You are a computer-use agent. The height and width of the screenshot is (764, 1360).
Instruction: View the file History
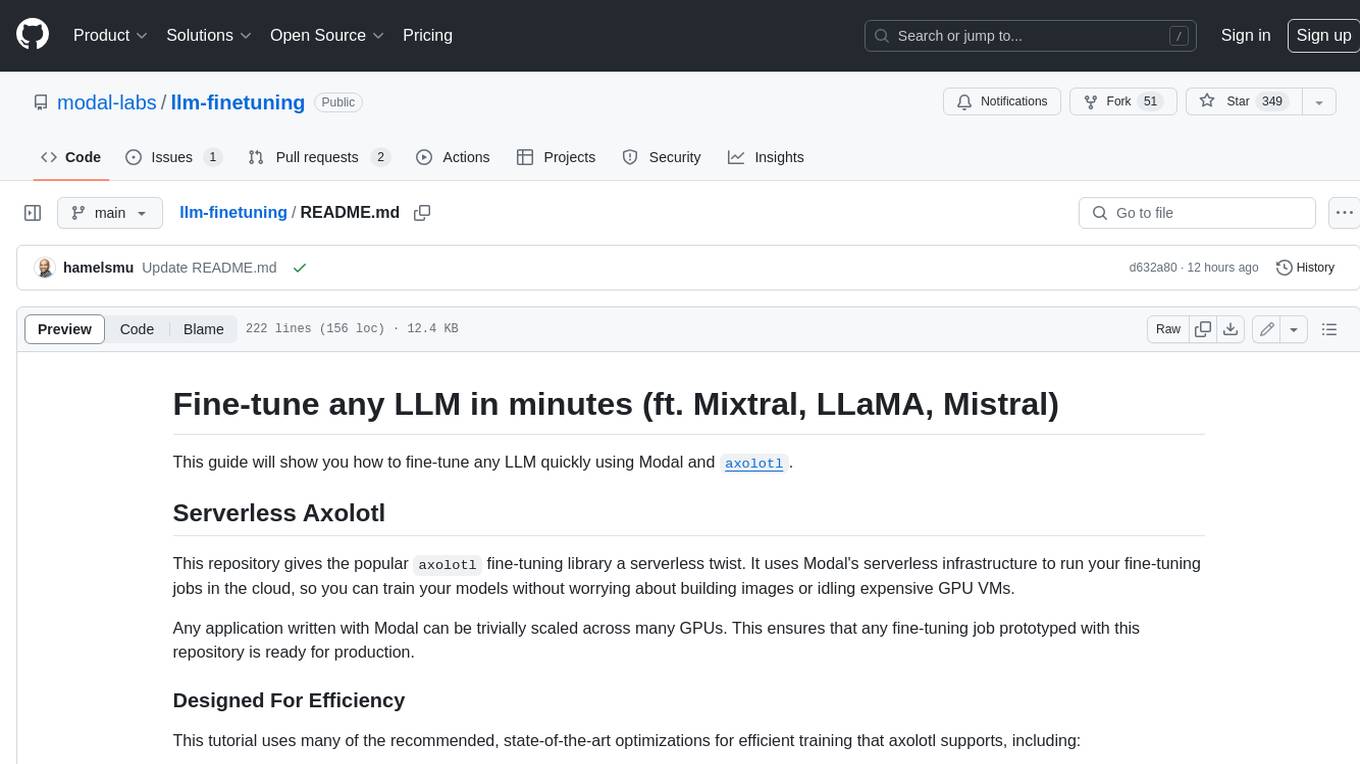[1306, 268]
